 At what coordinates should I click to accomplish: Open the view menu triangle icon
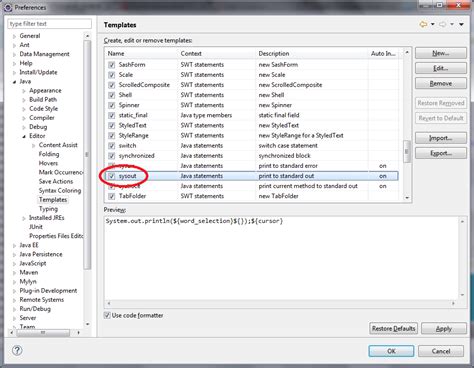[x=461, y=24]
